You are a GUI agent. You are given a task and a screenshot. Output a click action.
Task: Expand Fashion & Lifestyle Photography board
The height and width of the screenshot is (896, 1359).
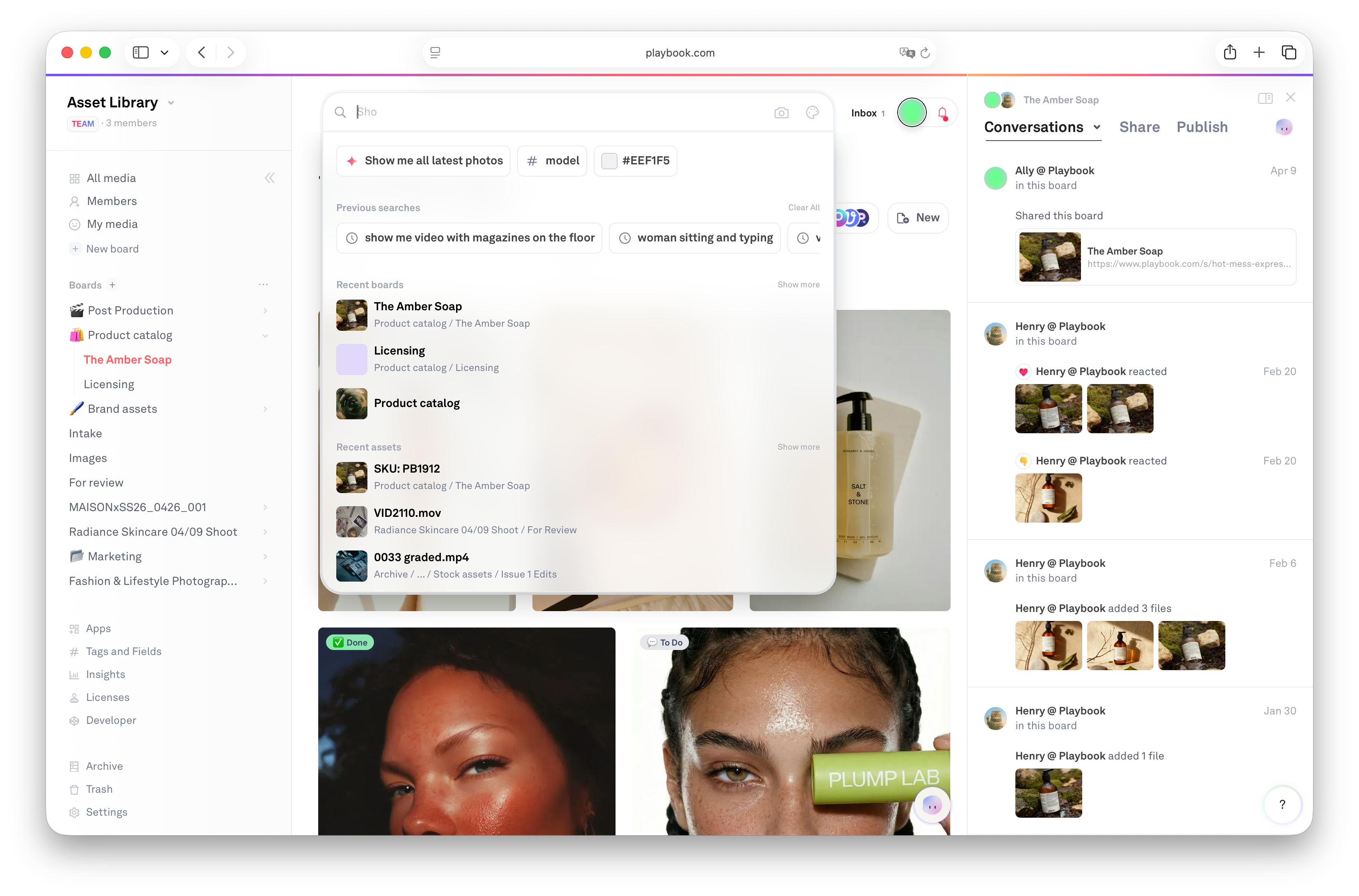coord(265,581)
